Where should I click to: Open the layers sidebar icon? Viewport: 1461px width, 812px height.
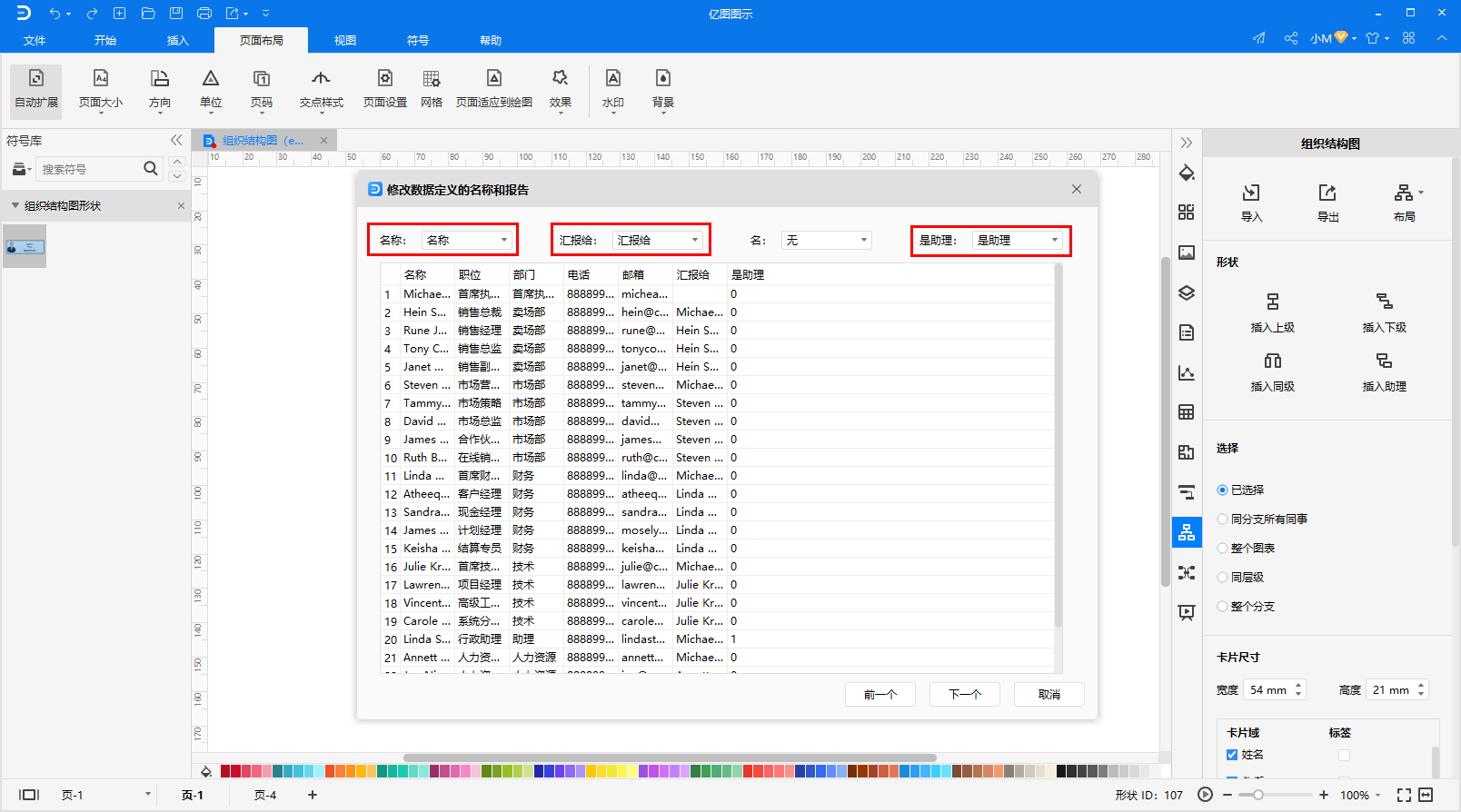tap(1187, 292)
